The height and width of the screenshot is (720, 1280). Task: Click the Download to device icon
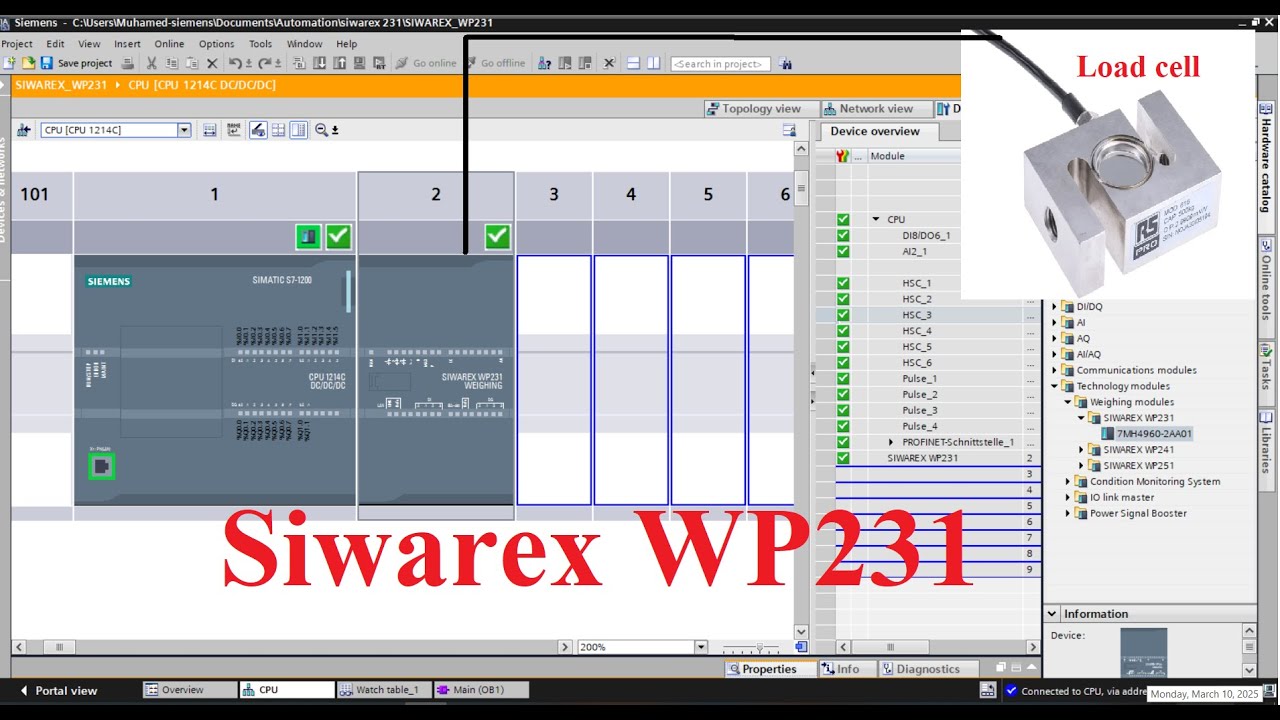pyautogui.click(x=319, y=63)
